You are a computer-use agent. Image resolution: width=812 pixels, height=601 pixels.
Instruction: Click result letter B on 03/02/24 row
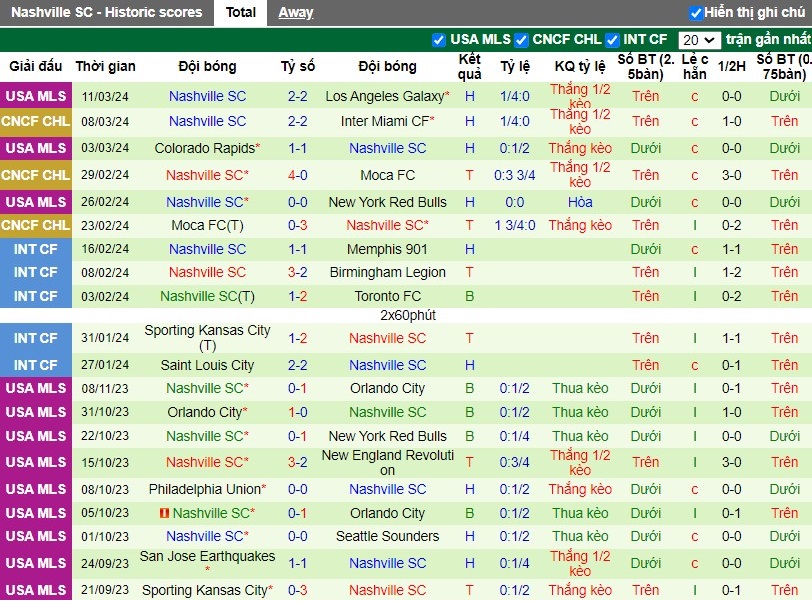click(470, 296)
